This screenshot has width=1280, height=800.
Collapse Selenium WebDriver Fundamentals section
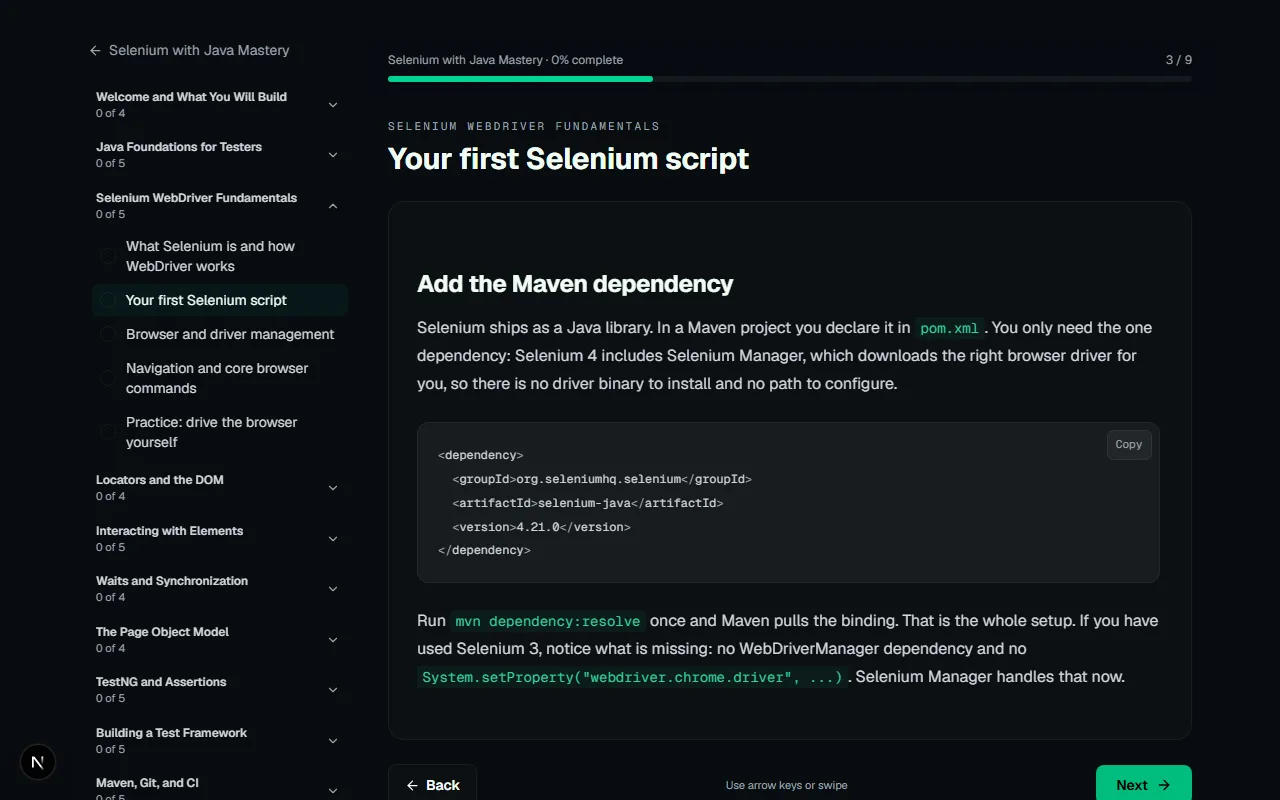218,205
